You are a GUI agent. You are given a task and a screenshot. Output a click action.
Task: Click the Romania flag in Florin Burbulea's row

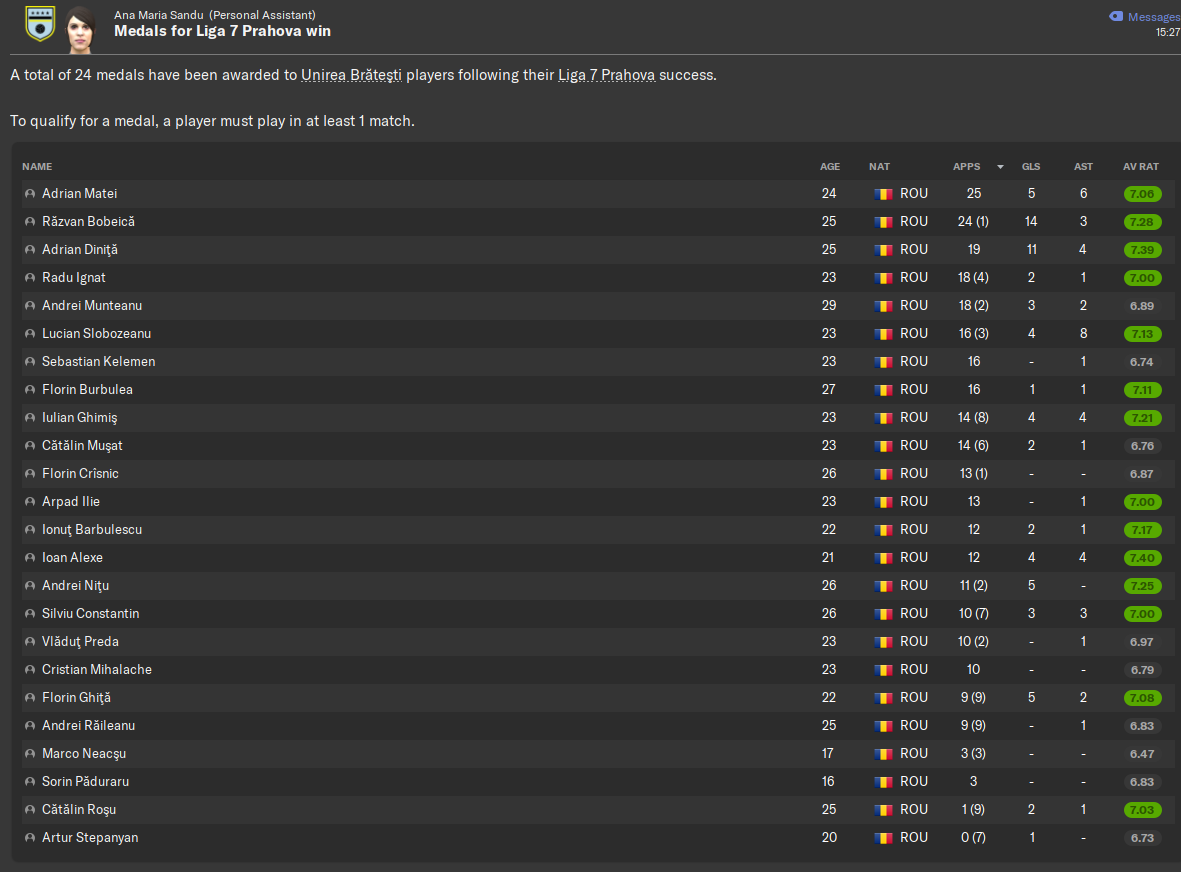(883, 390)
